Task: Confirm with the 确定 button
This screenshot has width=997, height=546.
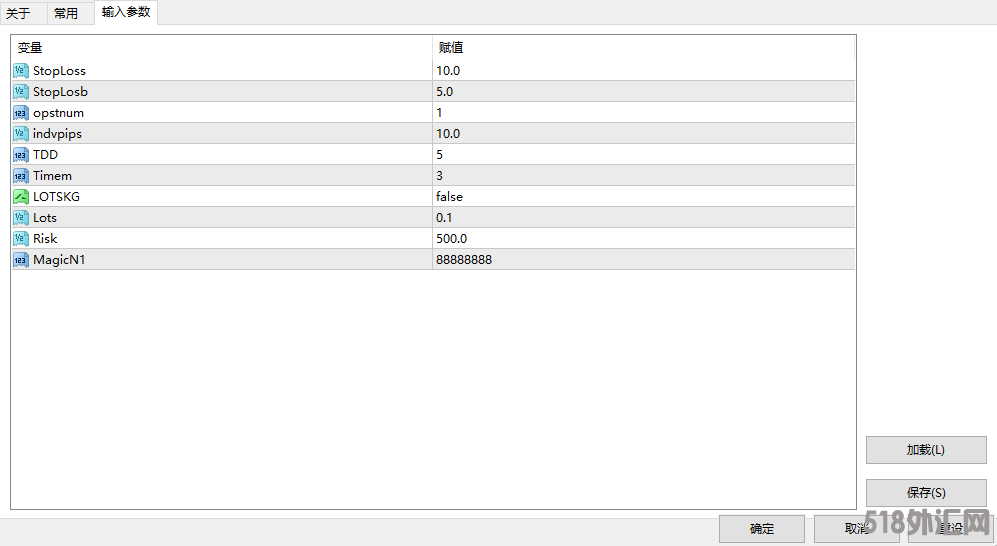Action: [761, 529]
